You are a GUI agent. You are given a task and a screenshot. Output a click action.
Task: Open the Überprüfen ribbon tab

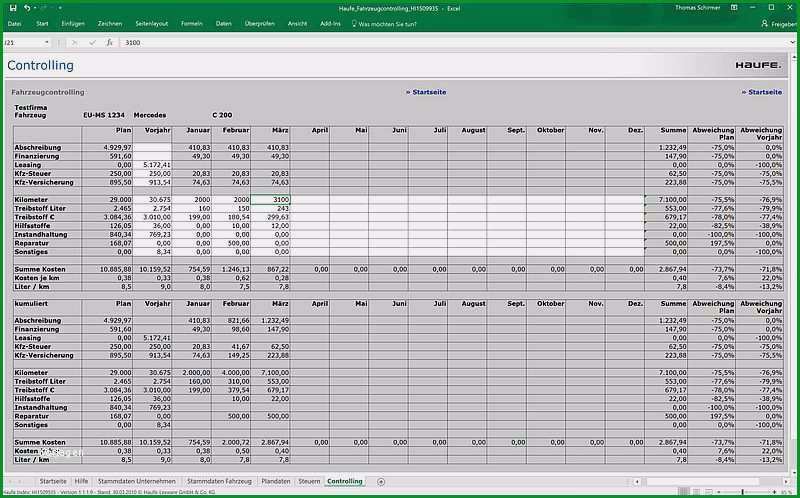(260, 23)
